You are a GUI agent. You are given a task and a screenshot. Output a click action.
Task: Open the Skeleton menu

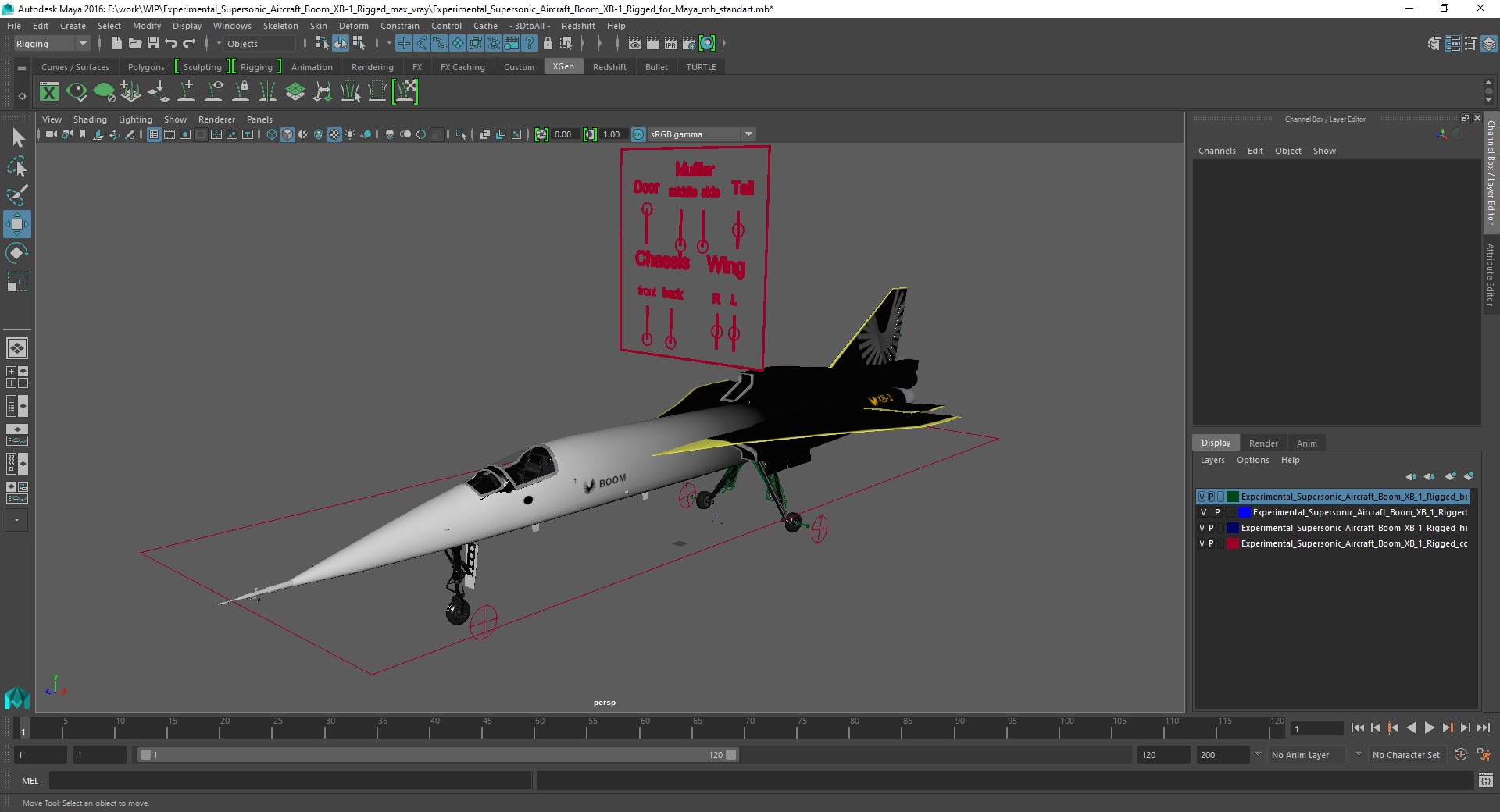point(280,26)
